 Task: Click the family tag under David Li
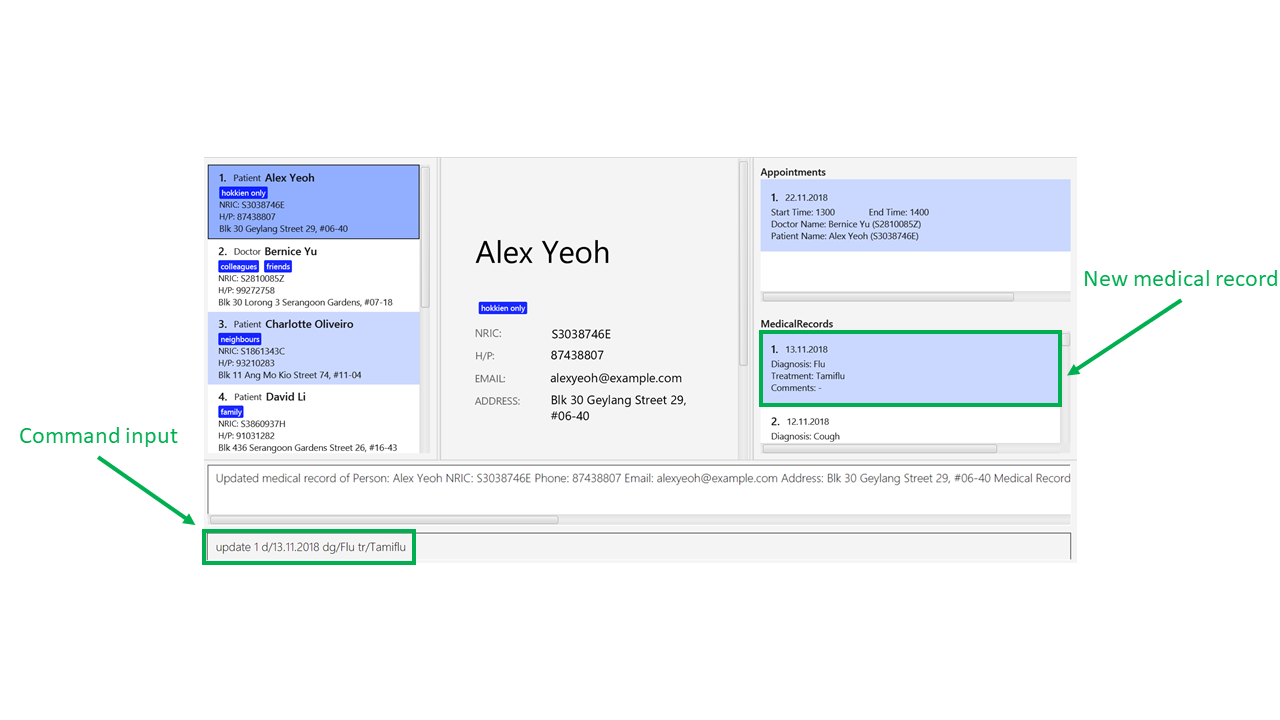pyautogui.click(x=231, y=412)
